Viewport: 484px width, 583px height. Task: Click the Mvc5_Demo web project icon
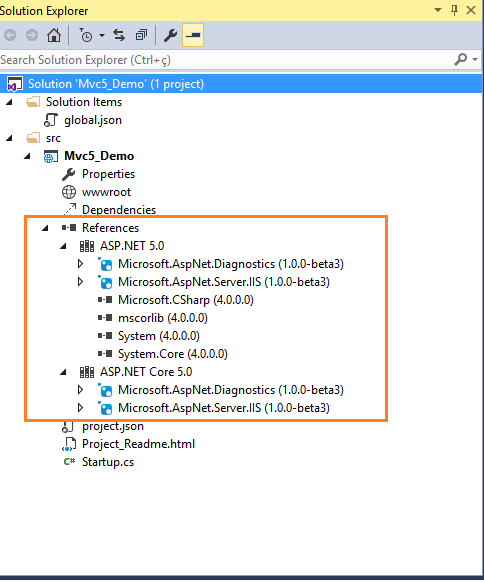(x=51, y=156)
